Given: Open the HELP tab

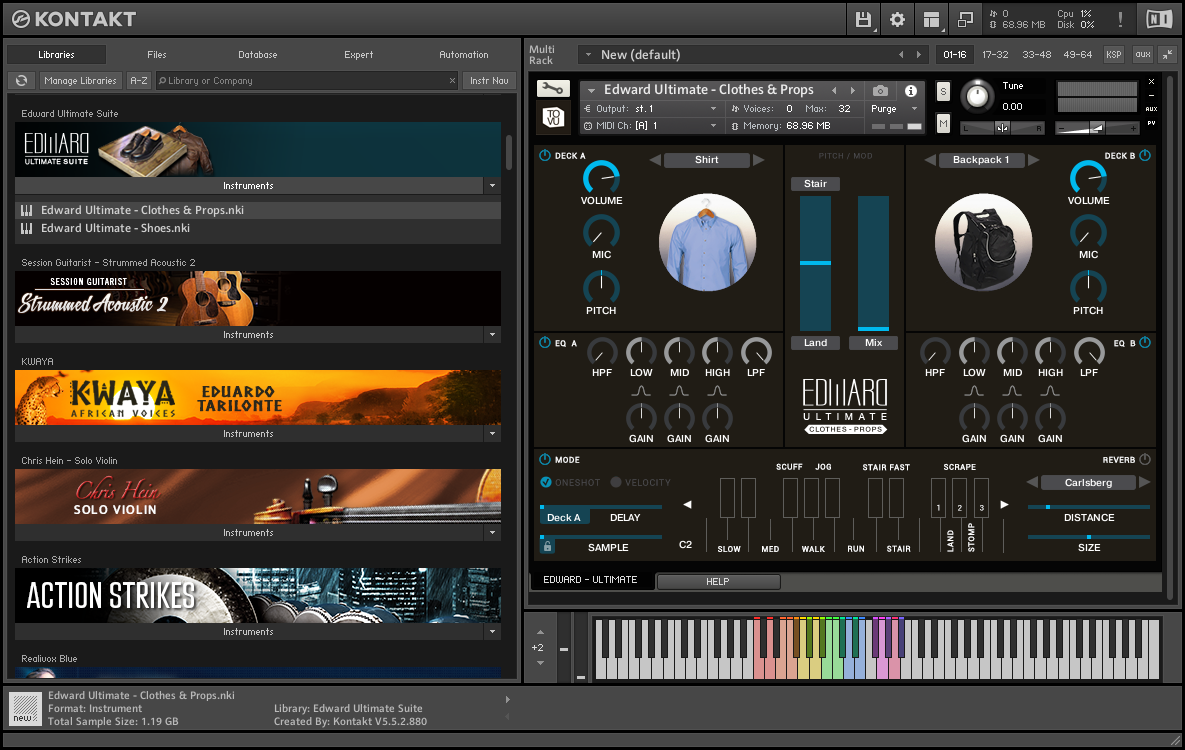Looking at the screenshot, I should [718, 581].
